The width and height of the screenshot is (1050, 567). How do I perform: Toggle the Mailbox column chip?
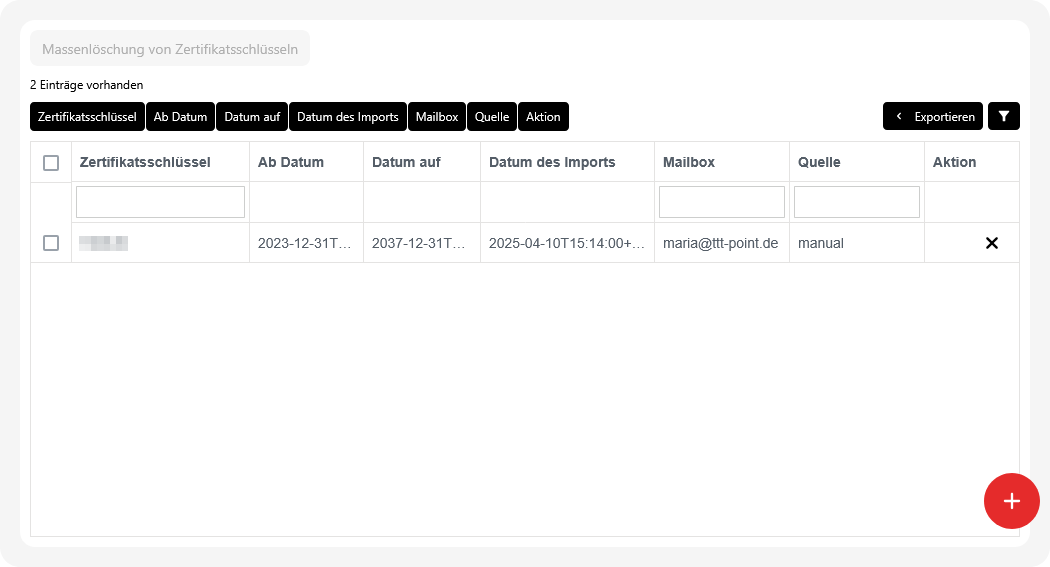pyautogui.click(x=437, y=116)
